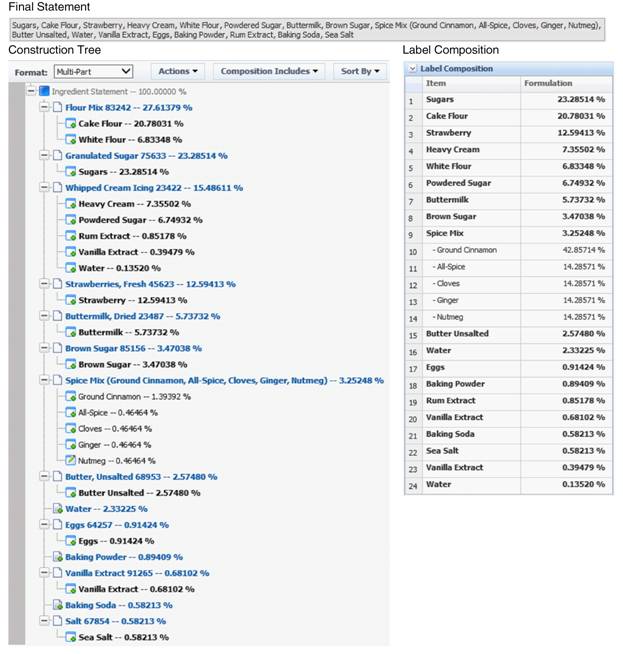Click the Baking Powder document icon
623x654 pixels.
click(58, 557)
